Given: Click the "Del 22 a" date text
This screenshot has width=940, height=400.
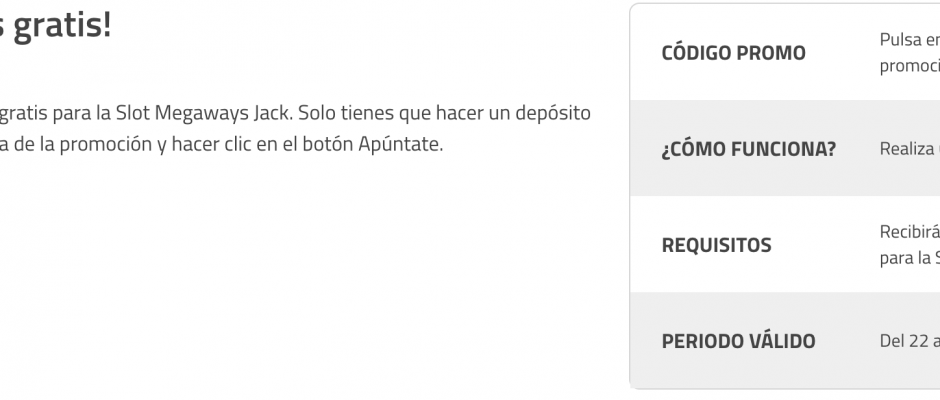Looking at the screenshot, I should (x=909, y=341).
